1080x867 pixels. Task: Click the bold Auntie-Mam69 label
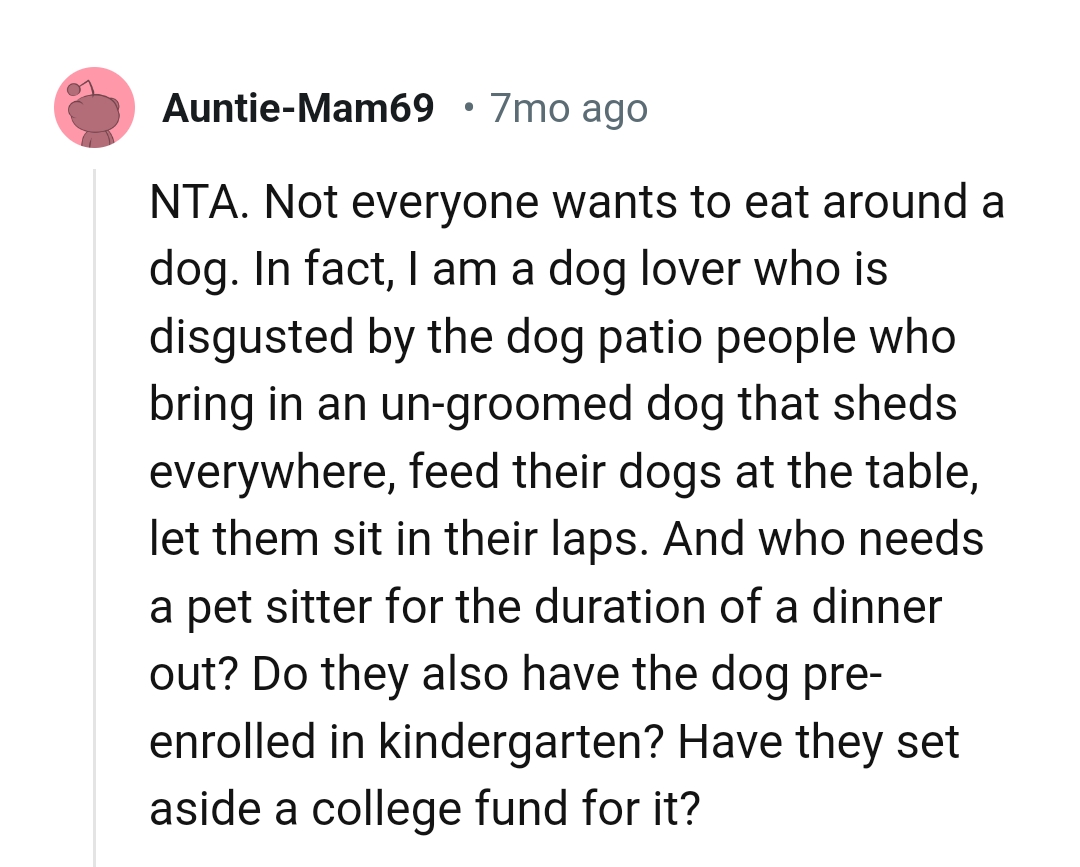pyautogui.click(x=297, y=107)
